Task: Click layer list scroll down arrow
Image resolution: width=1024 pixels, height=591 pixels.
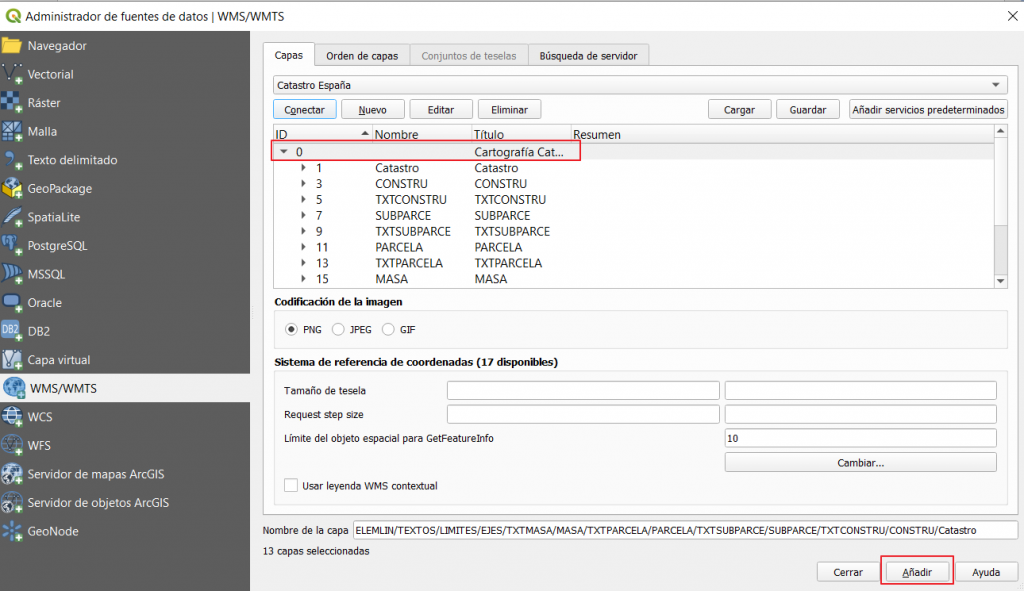Action: coord(1000,281)
